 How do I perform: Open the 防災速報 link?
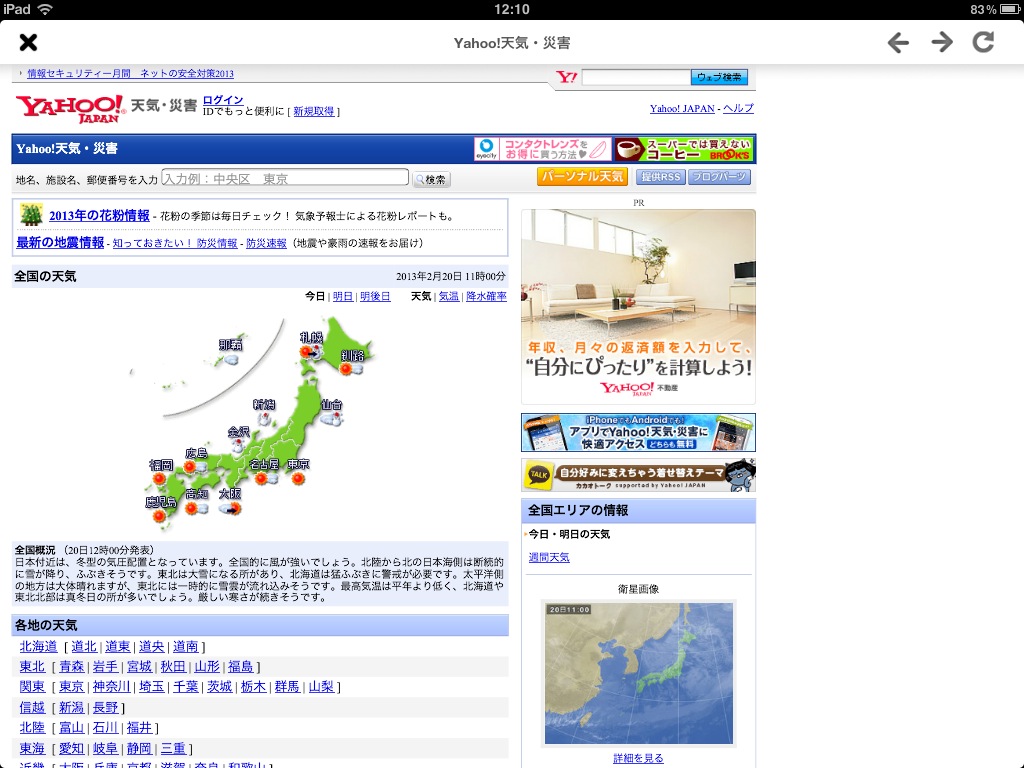(x=266, y=243)
